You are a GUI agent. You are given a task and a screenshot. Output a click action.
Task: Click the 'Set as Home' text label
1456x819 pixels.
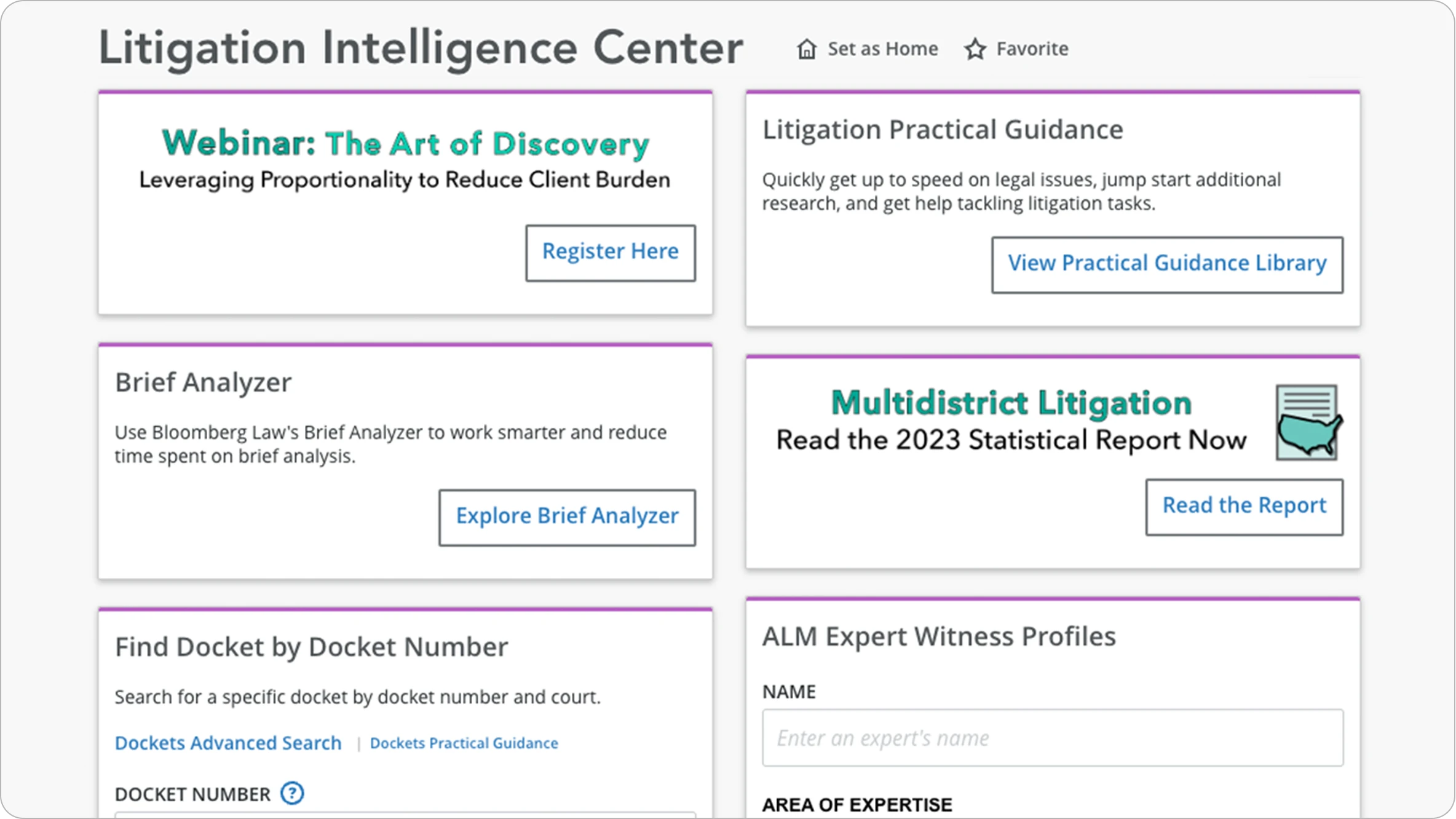click(882, 49)
